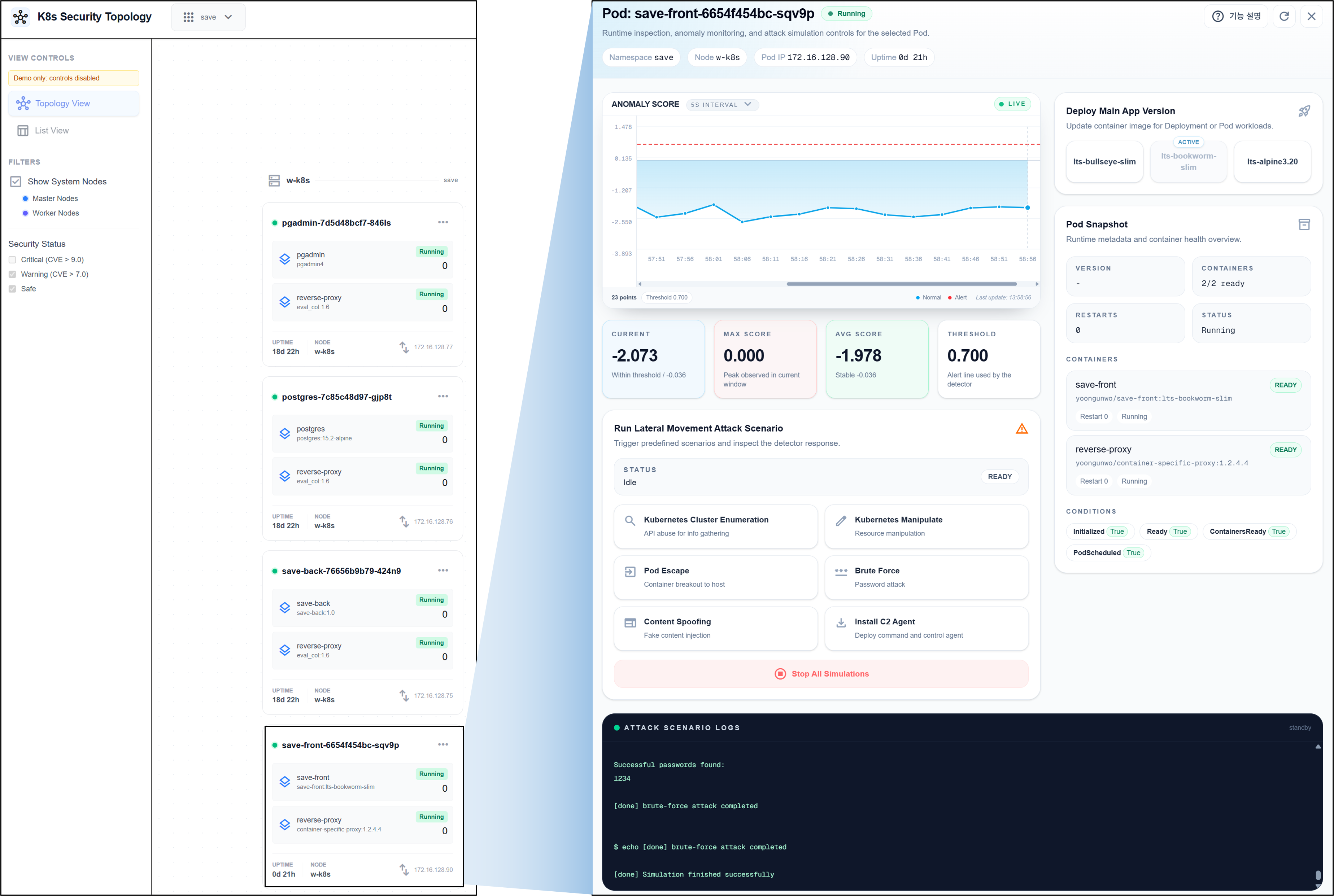
Task: Click the refresh icon in pod header
Action: tap(1284, 16)
